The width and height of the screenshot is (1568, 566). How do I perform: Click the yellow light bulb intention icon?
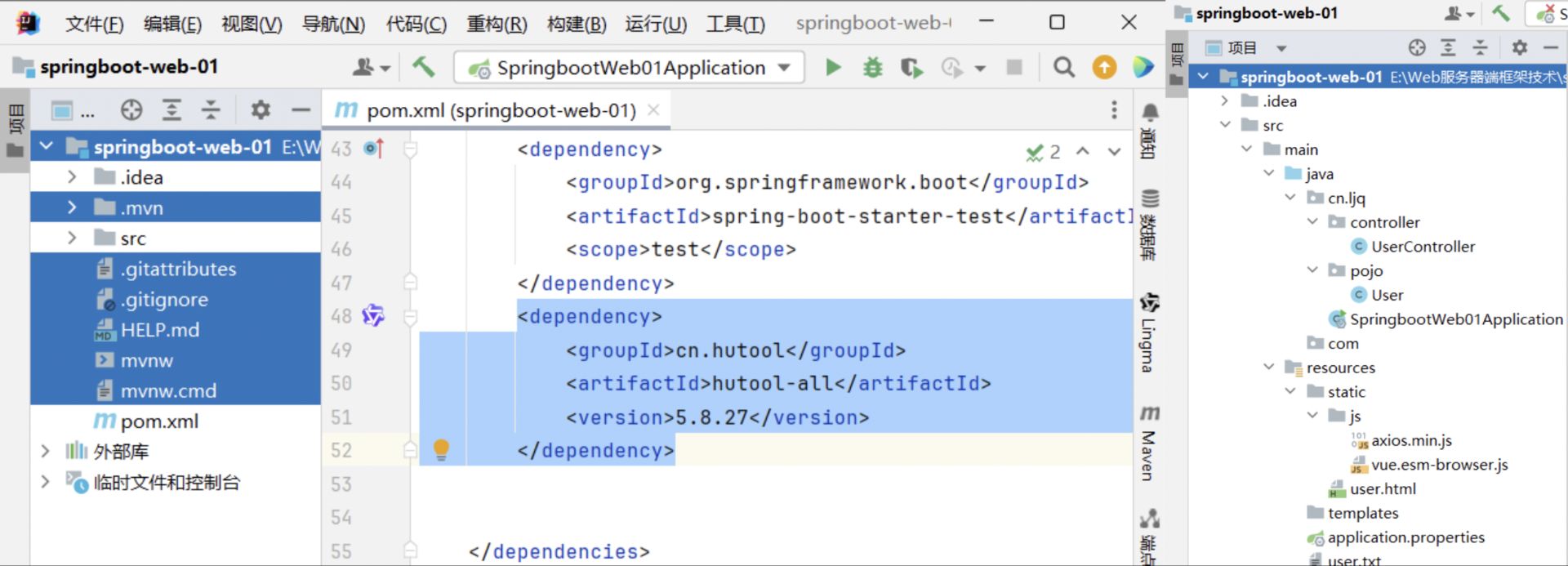441,449
